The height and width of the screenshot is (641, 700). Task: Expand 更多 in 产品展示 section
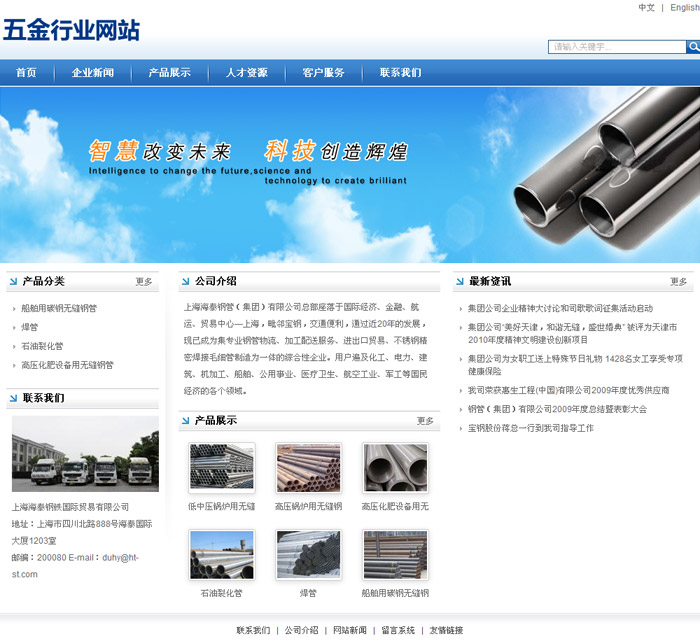(425, 421)
